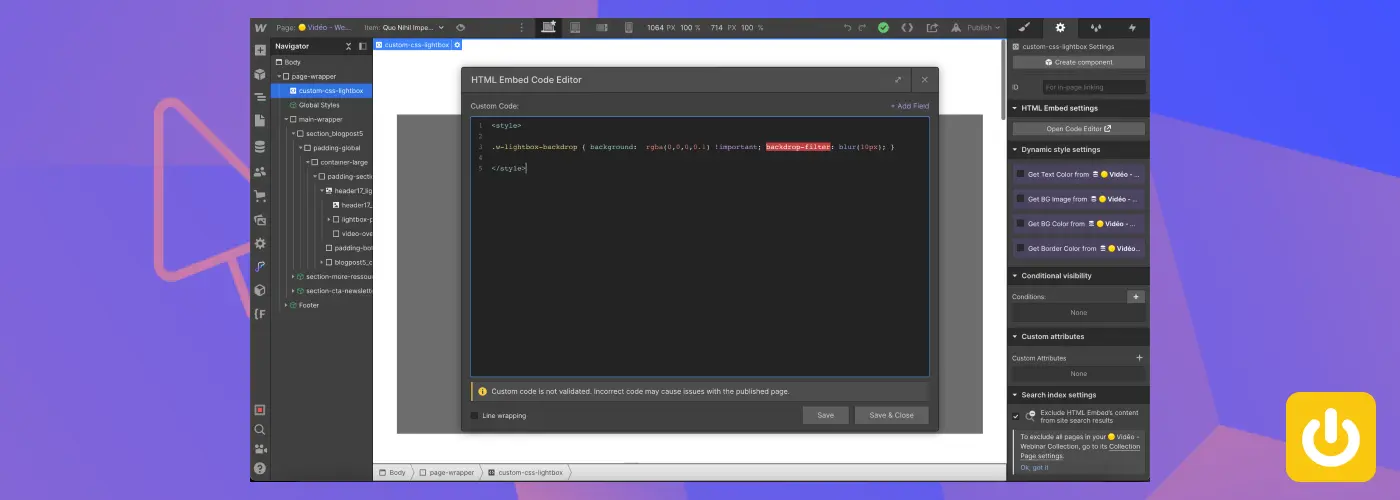The height and width of the screenshot is (500, 1400).
Task: Click the Save & Close button
Action: (x=891, y=415)
